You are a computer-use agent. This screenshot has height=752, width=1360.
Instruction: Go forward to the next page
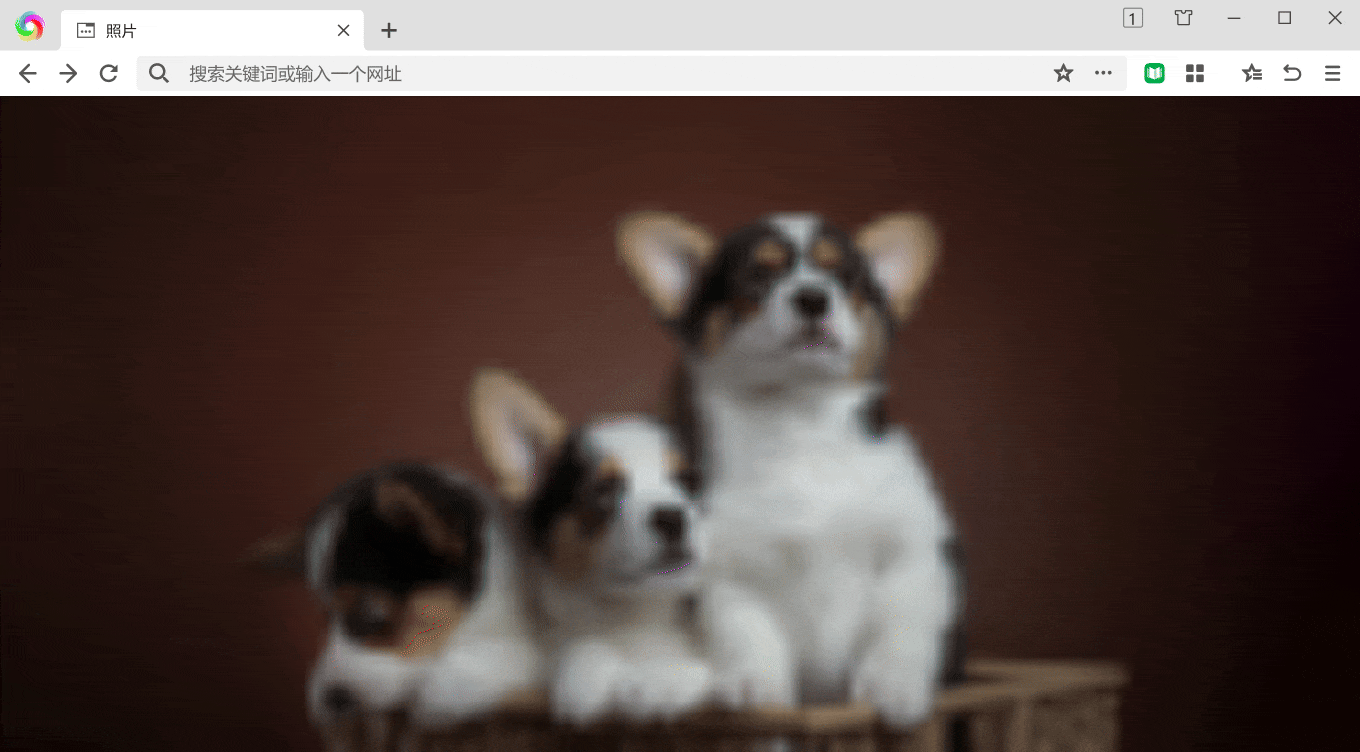click(68, 73)
